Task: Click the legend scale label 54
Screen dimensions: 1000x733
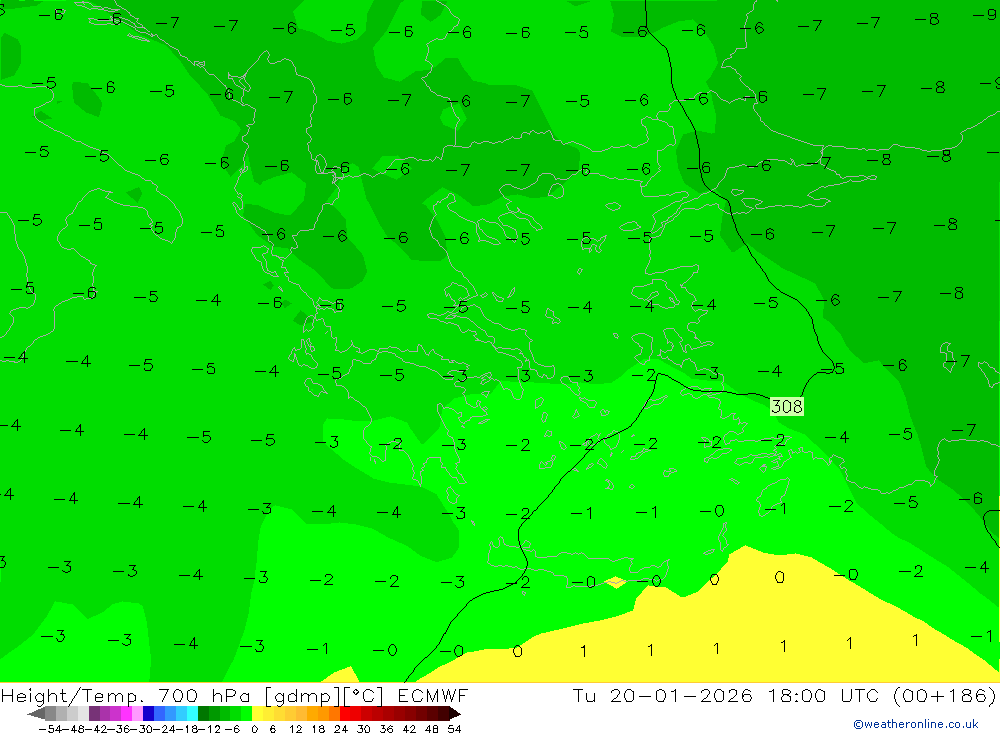Action: click(454, 729)
